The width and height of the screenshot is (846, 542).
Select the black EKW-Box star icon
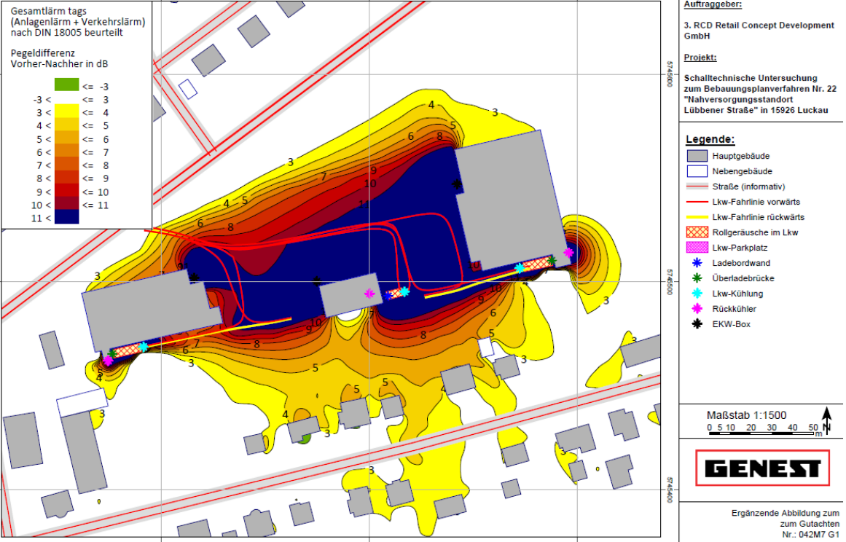[x=694, y=325]
